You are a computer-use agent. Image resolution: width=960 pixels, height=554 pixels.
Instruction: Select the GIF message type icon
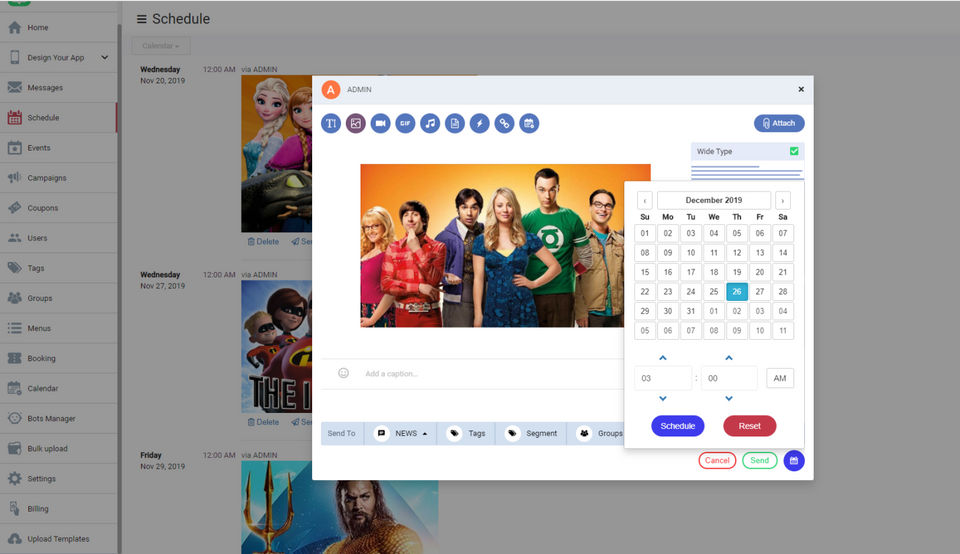(405, 123)
